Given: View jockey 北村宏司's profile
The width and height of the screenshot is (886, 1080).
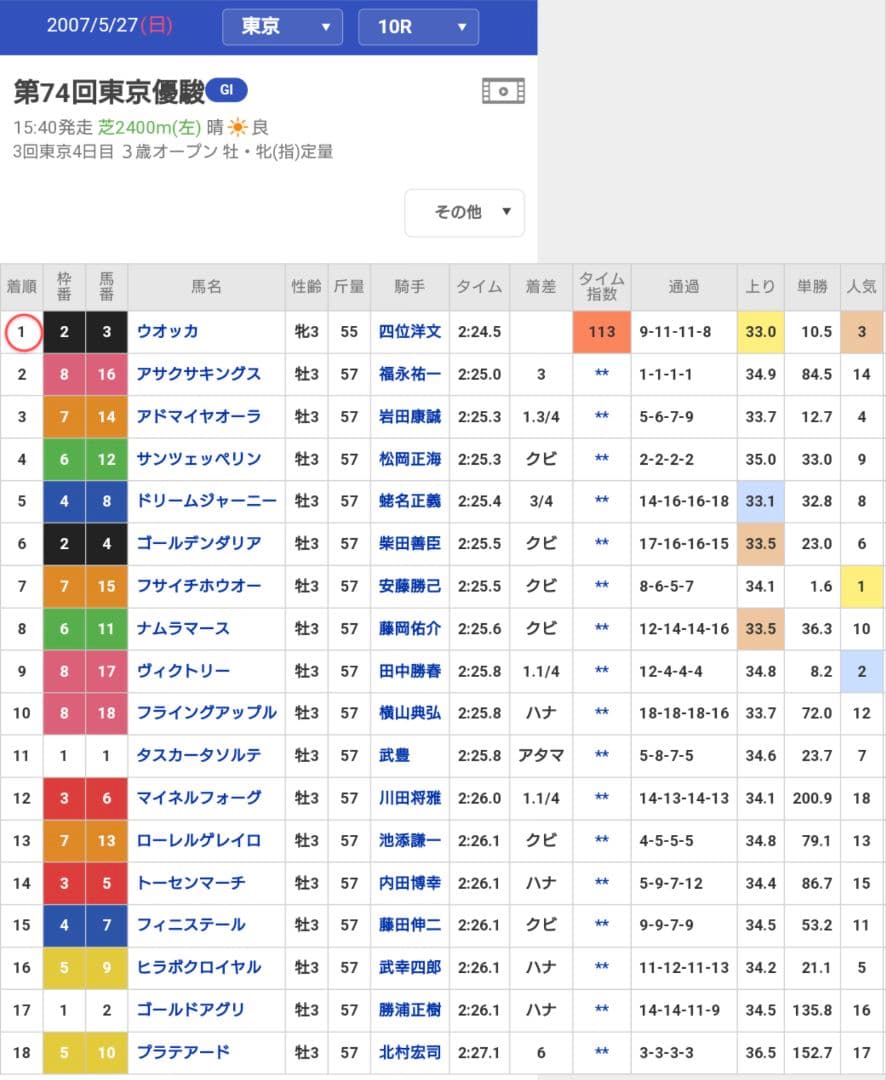Looking at the screenshot, I should (x=409, y=1053).
